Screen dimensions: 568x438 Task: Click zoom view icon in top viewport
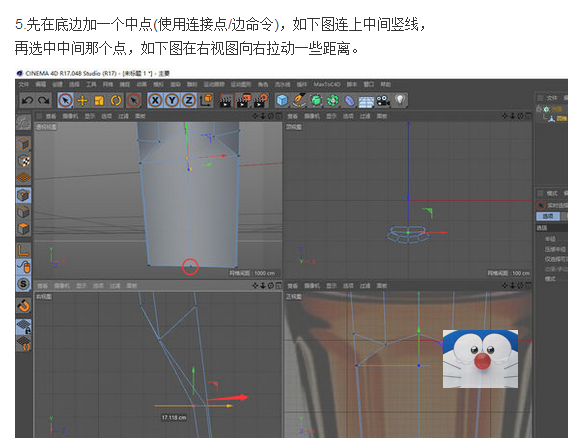[512, 116]
